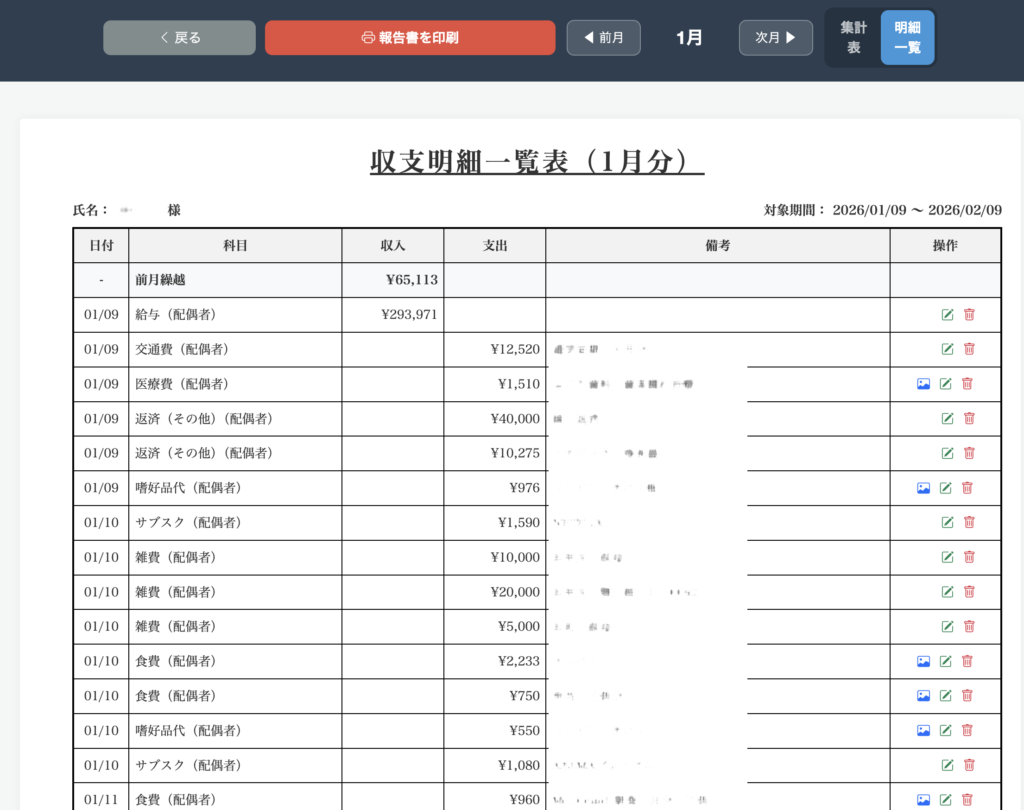The width and height of the screenshot is (1024, 810).
Task: Delete the 嗜好品代 ¥550 entry
Action: pyautogui.click(x=967, y=731)
